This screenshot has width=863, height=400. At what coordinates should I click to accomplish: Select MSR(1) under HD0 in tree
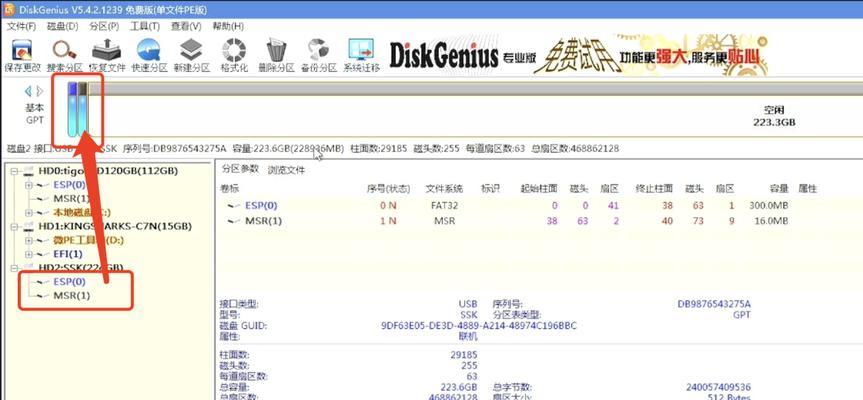71,199
